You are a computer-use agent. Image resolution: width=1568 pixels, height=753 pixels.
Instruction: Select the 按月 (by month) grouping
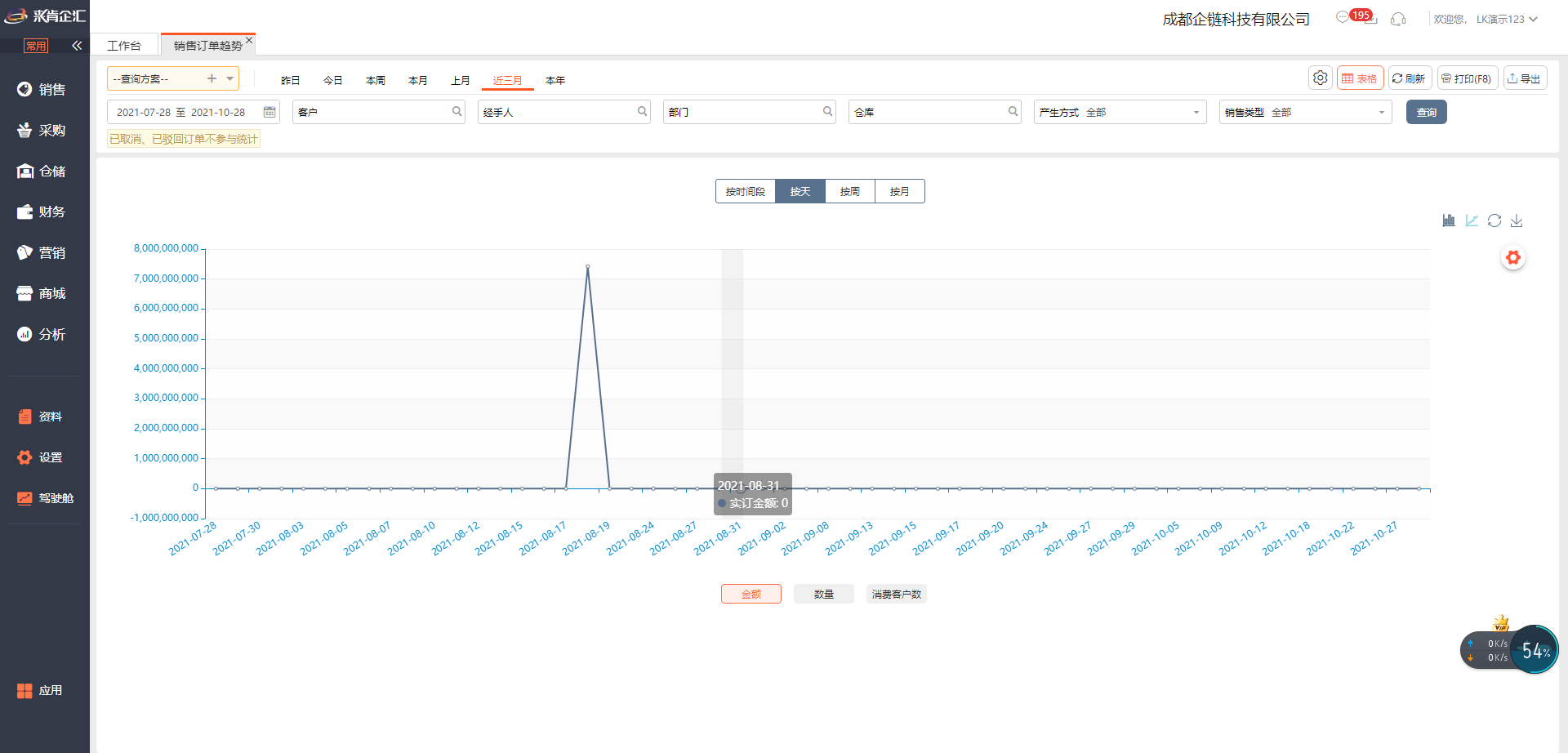[x=899, y=191]
